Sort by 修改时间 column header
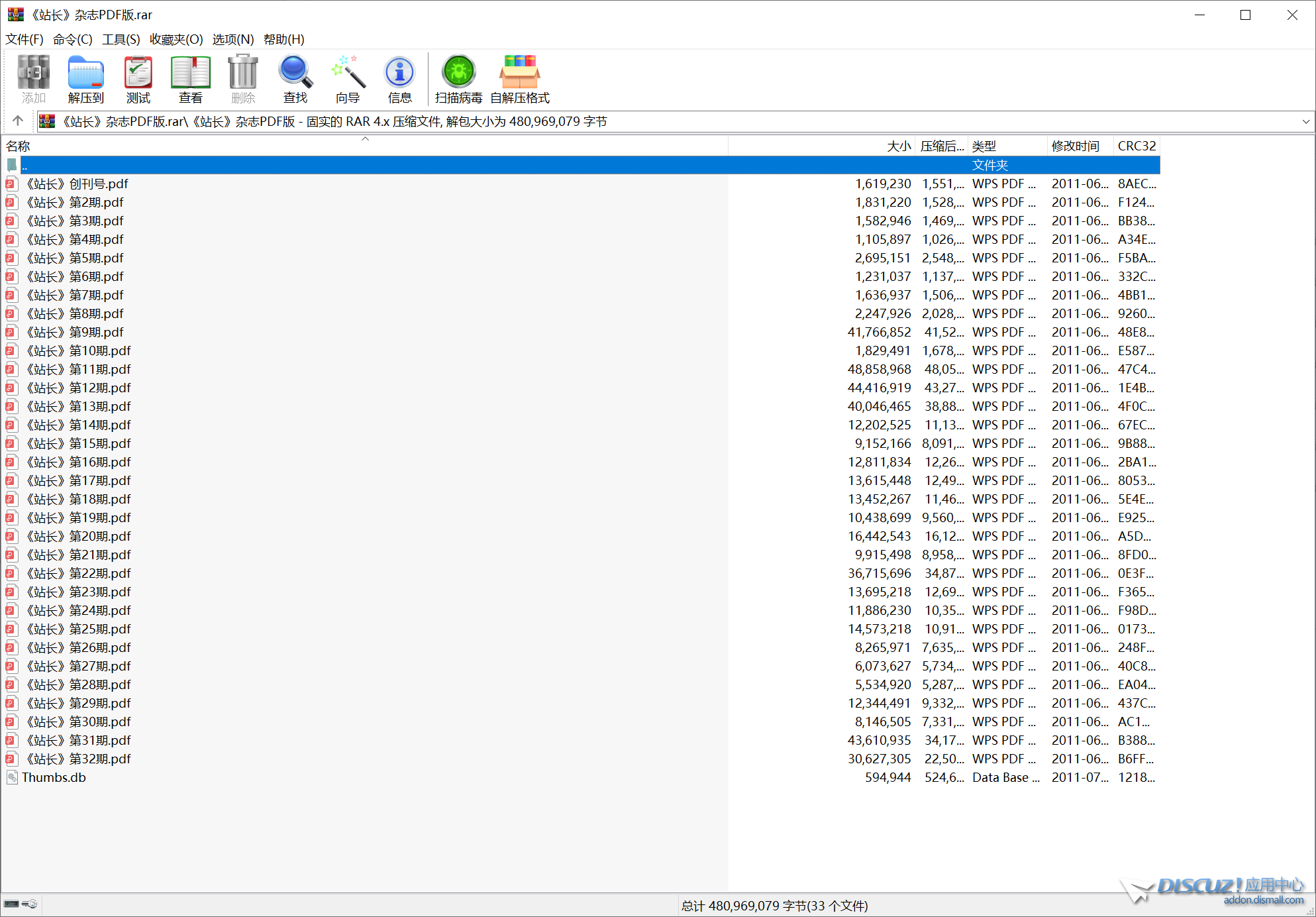Screen dimensions: 1316x917 click(x=1075, y=146)
